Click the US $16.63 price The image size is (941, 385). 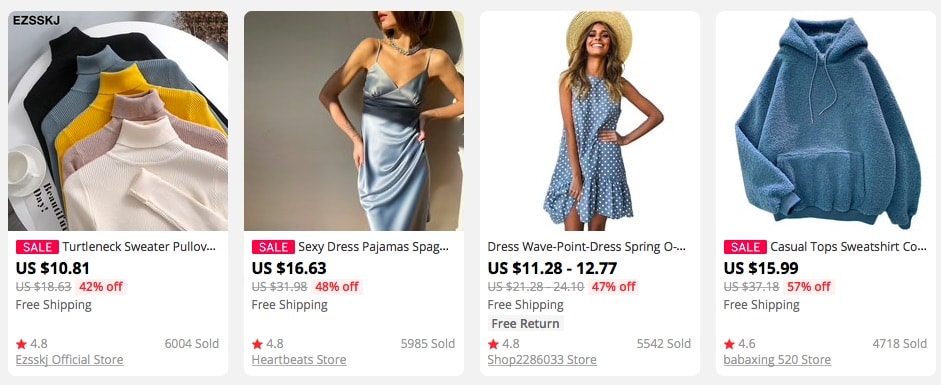289,268
